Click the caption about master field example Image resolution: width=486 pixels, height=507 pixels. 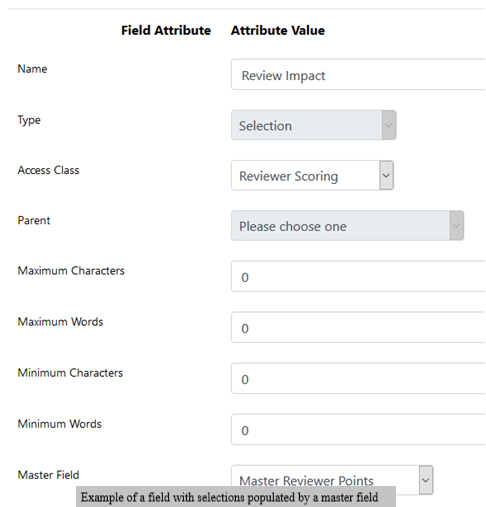click(229, 497)
